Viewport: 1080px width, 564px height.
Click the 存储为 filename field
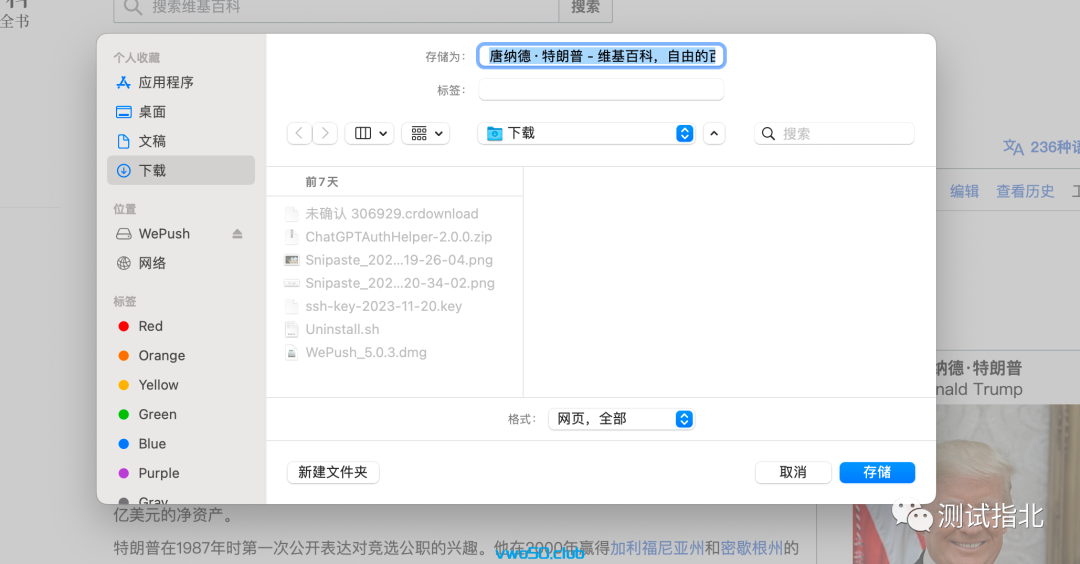601,56
